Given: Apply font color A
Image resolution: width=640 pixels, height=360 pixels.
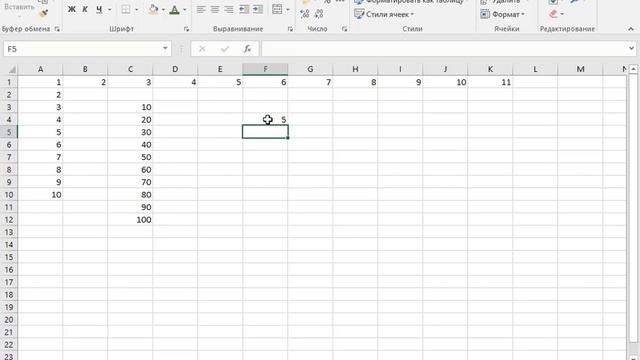Looking at the screenshot, I should [175, 9].
